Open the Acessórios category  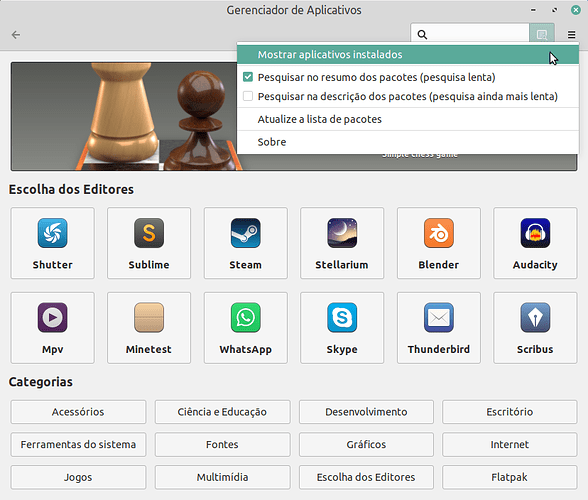pyautogui.click(x=78, y=412)
